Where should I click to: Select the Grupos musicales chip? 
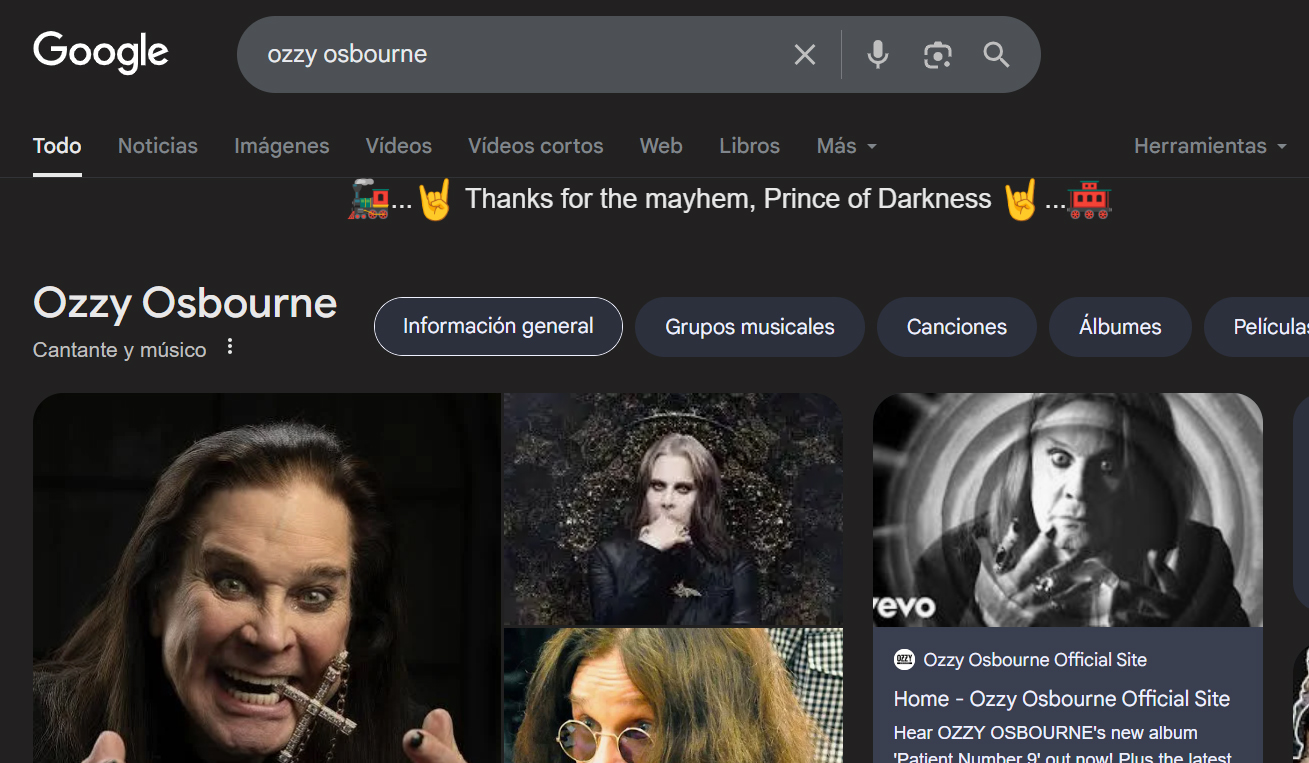[x=750, y=327]
